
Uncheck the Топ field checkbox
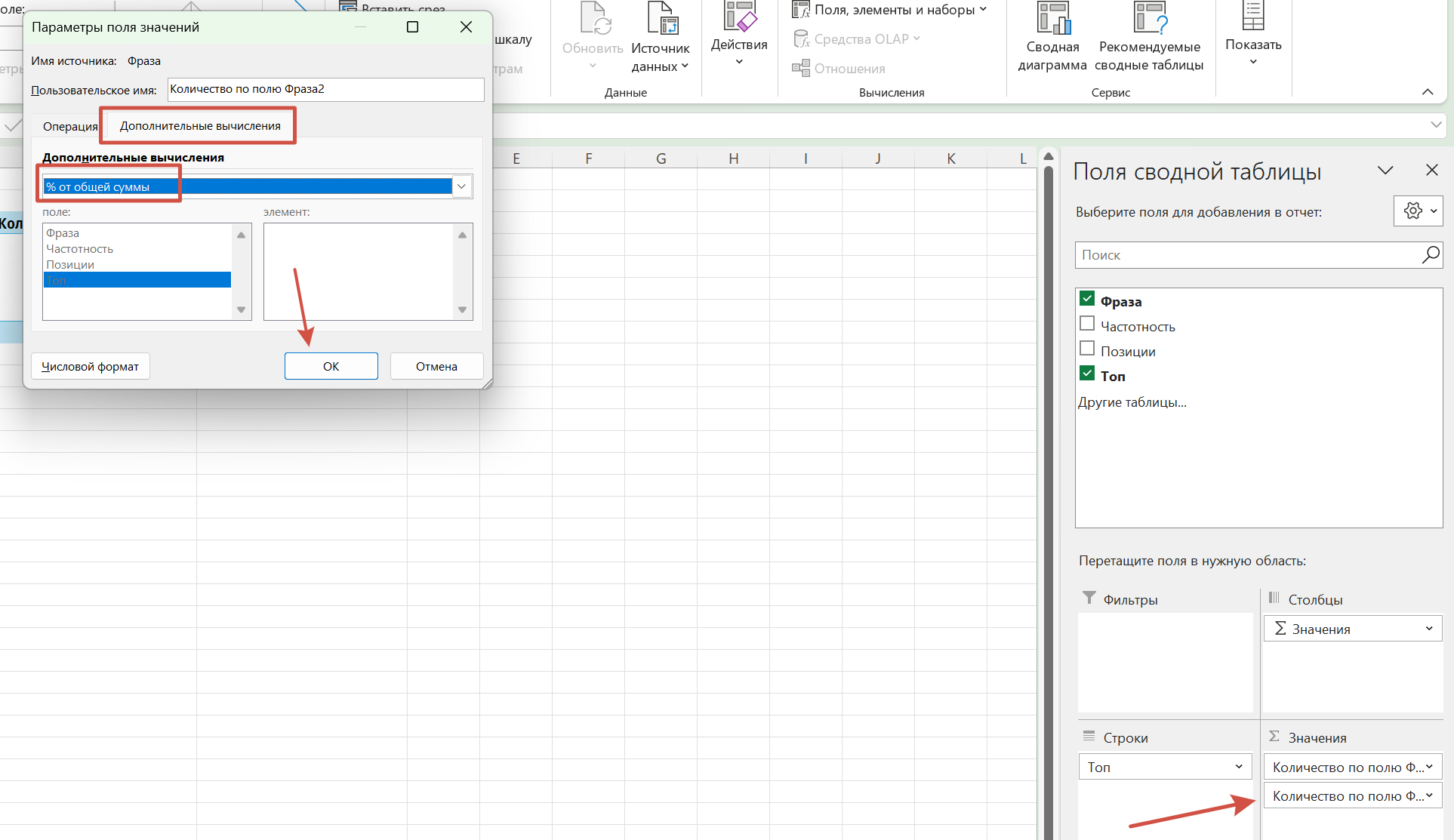point(1087,374)
